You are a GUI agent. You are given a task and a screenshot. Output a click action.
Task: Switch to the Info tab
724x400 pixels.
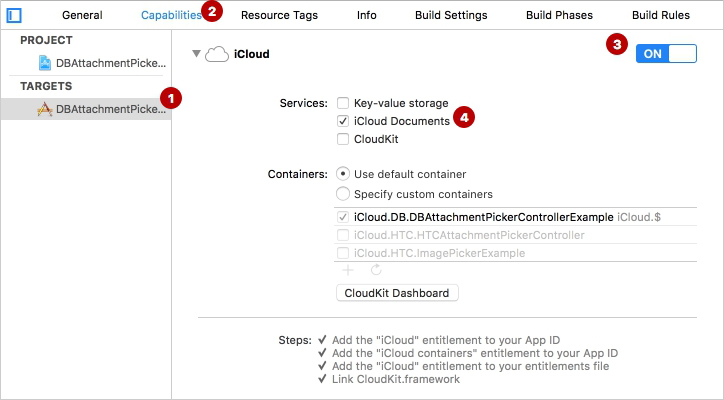pos(367,15)
